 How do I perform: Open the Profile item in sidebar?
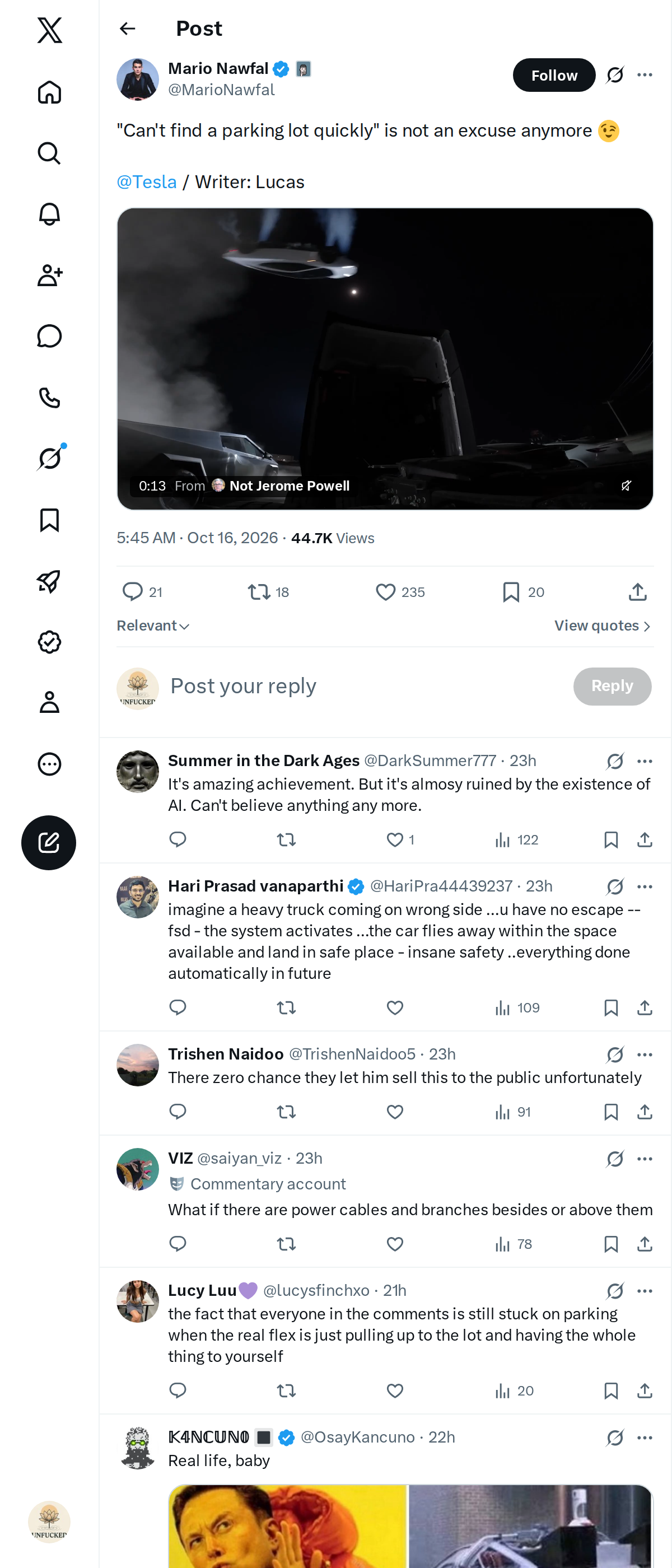click(x=49, y=702)
